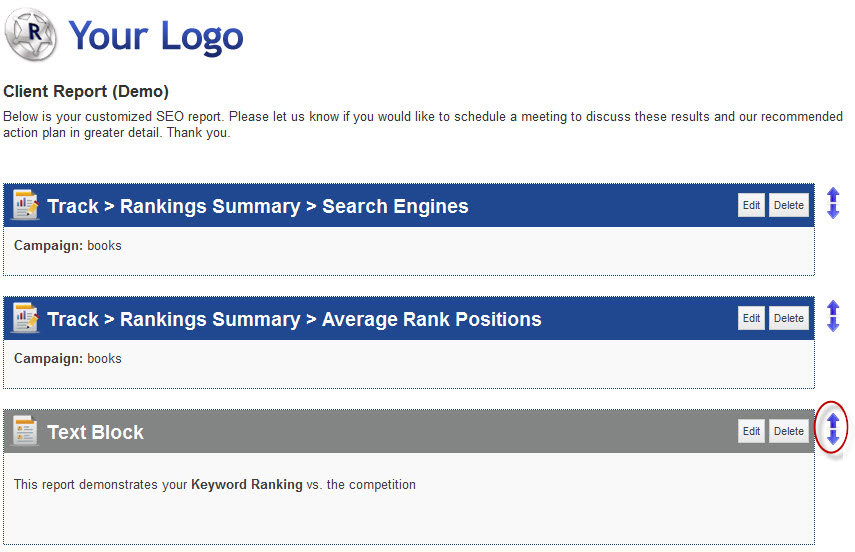Open Edit for the Text Block

pos(751,431)
